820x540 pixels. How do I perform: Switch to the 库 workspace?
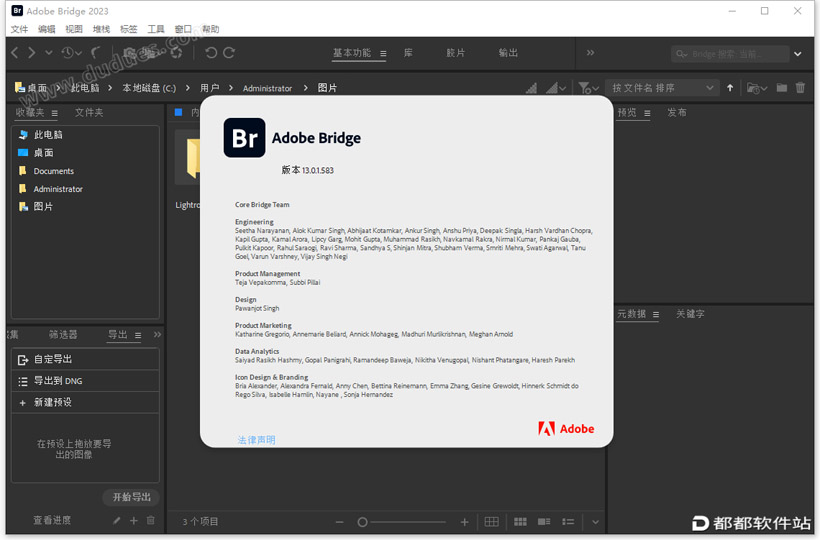coord(408,53)
